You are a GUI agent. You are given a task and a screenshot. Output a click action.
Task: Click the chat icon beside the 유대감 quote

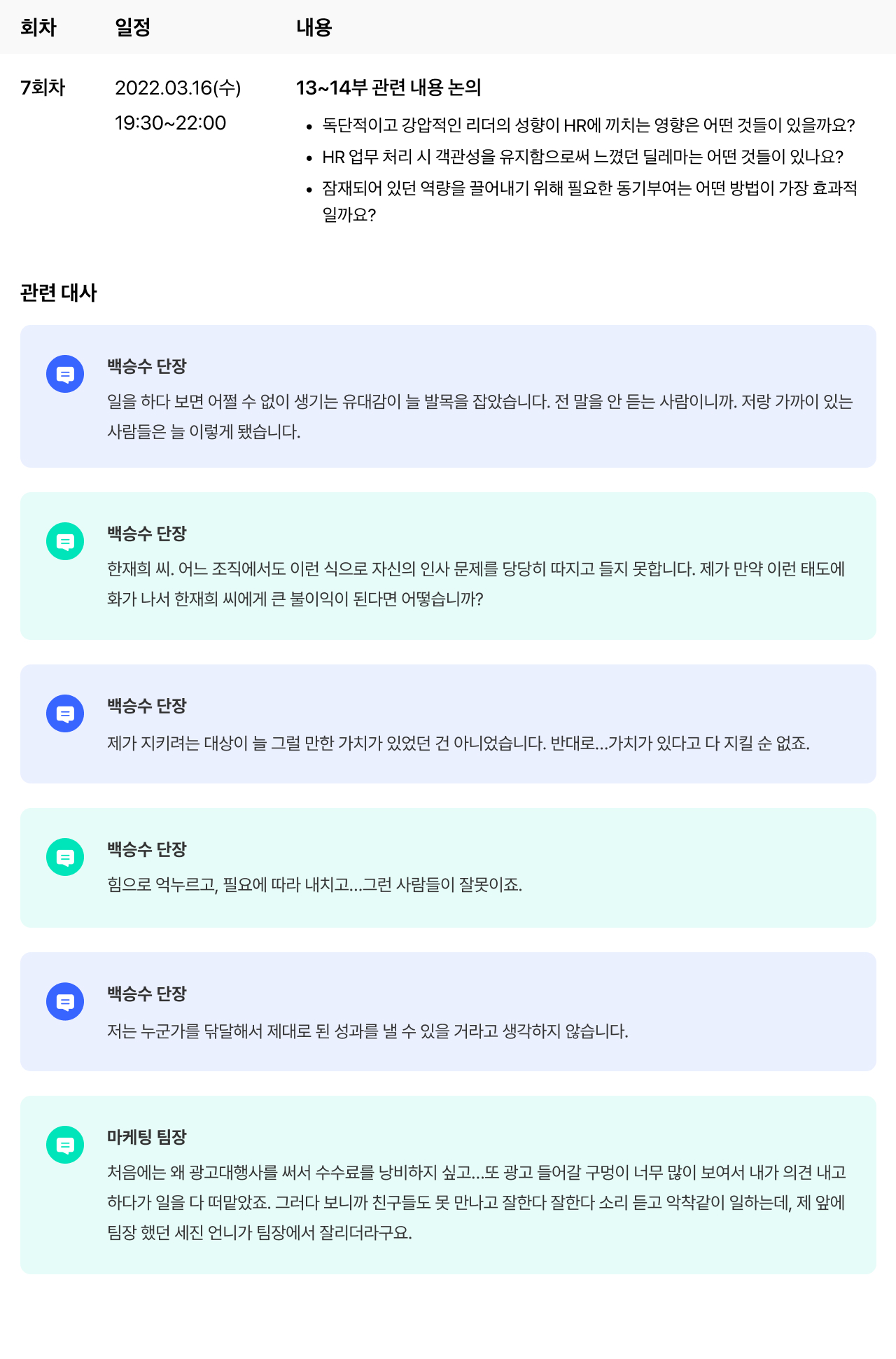coord(65,375)
